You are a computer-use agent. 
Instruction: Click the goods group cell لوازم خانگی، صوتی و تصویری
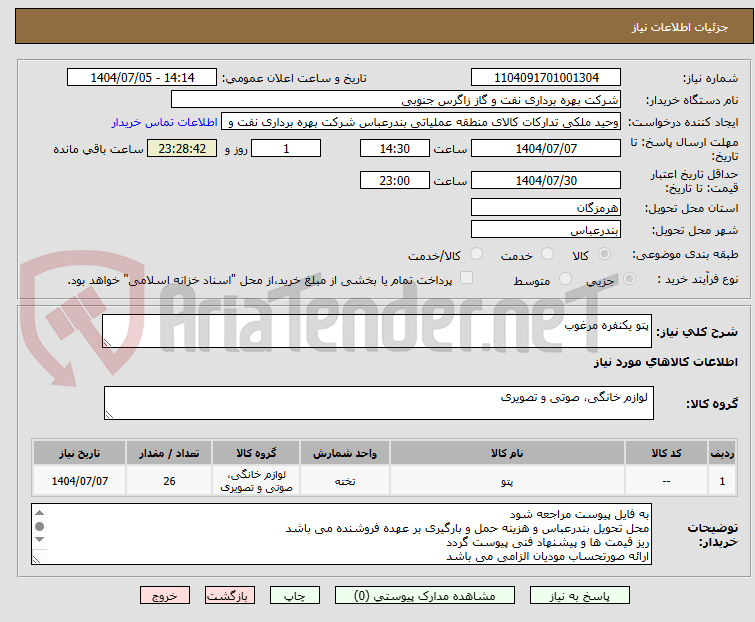click(x=256, y=480)
